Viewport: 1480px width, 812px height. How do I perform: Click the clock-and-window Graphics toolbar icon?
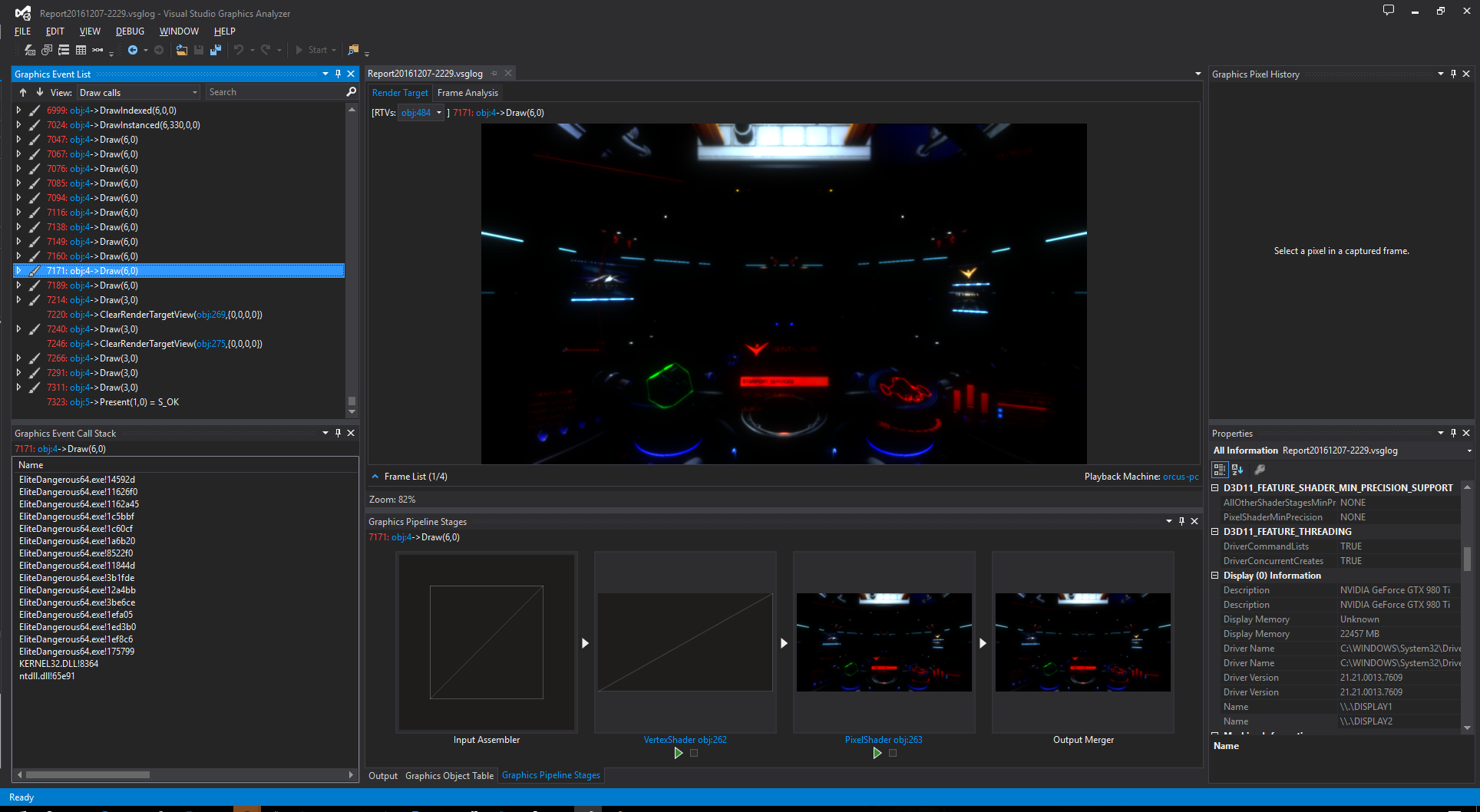pos(47,50)
